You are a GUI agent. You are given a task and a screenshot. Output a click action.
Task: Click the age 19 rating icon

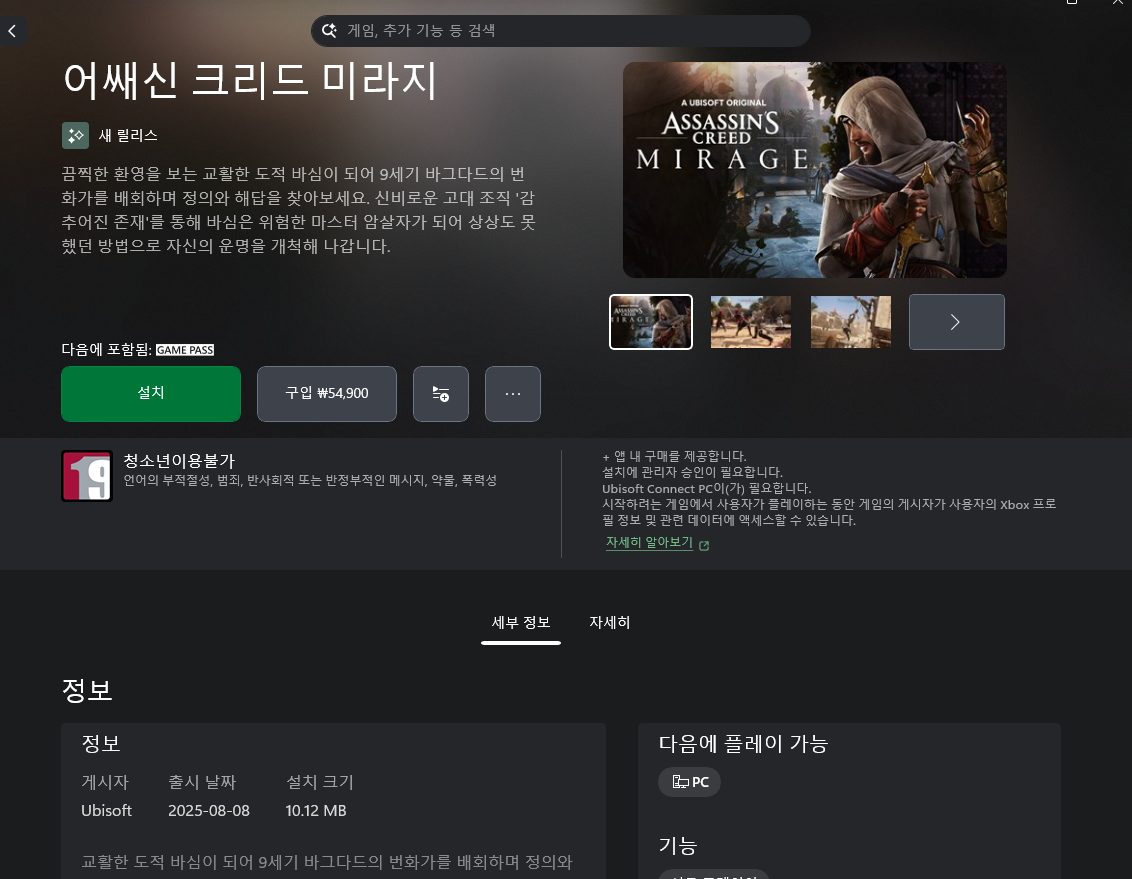click(x=87, y=476)
